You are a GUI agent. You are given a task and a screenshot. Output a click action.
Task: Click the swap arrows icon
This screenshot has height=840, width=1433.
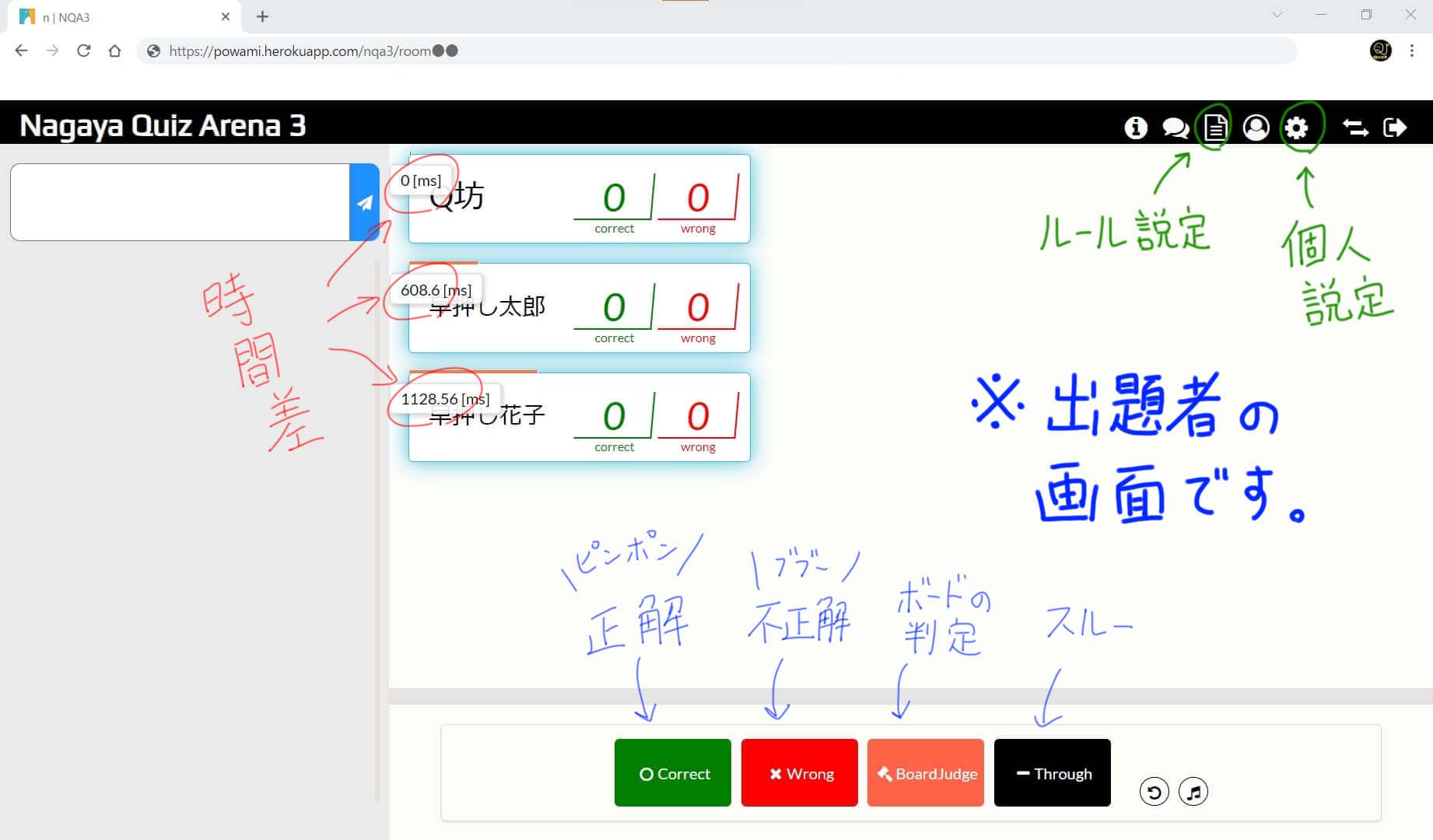1355,128
